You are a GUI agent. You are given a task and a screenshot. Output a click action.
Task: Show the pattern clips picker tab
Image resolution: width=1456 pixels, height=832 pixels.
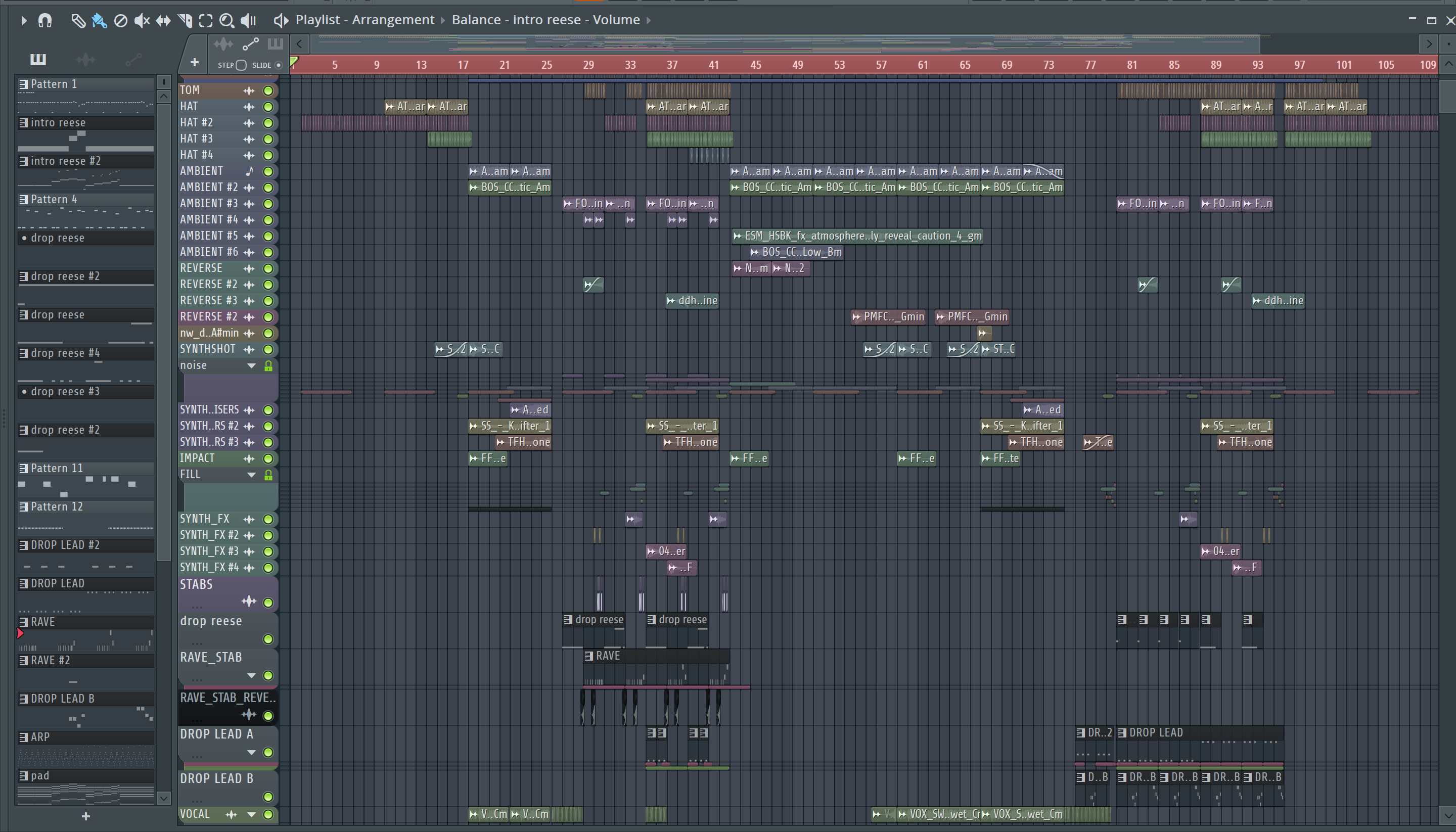(x=38, y=59)
